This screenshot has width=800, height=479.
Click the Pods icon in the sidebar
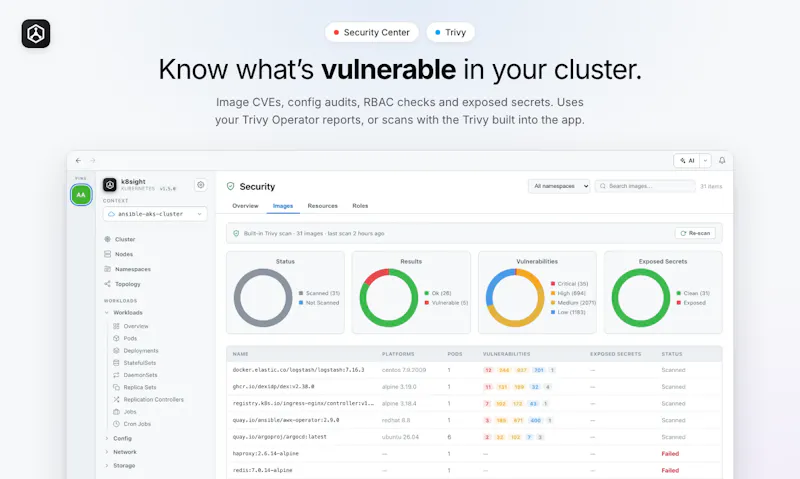(116, 338)
